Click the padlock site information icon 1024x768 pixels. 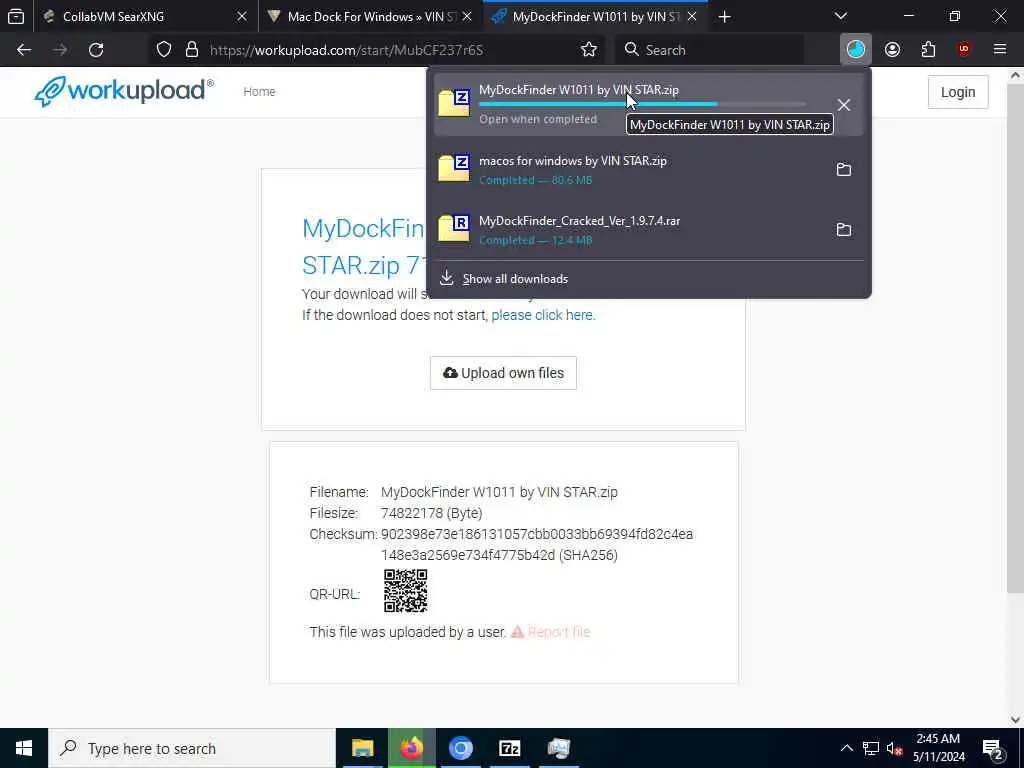click(x=191, y=50)
